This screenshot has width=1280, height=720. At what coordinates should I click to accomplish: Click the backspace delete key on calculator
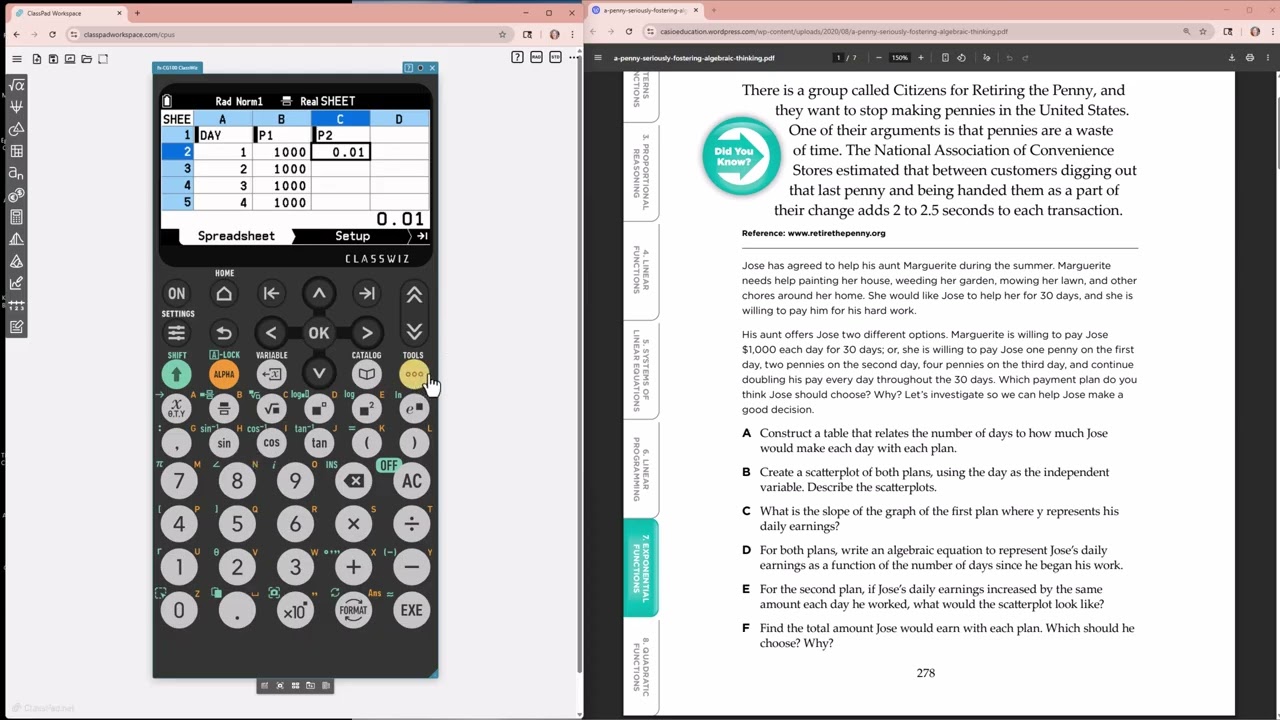(353, 481)
